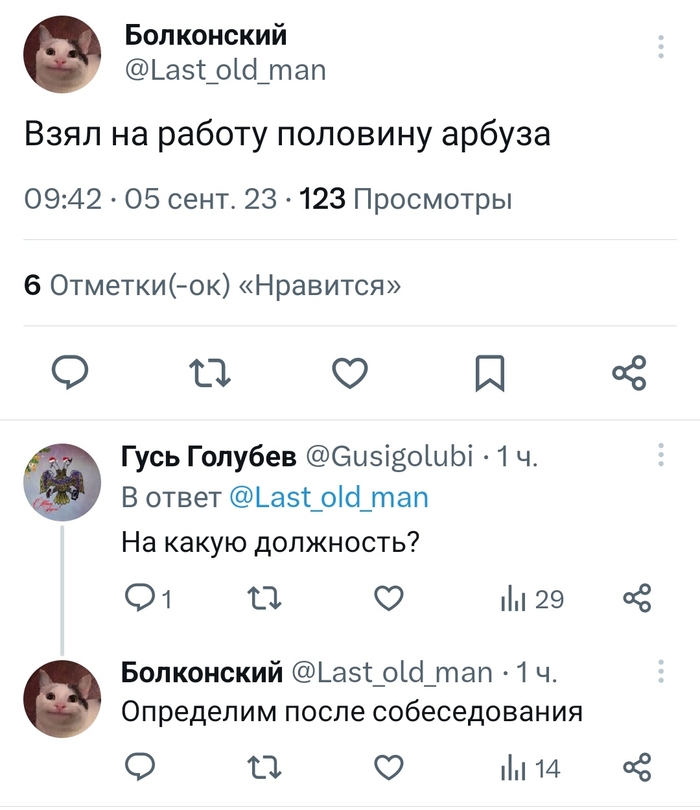
Task: Like the main tweet about арбуз
Action: point(349,373)
